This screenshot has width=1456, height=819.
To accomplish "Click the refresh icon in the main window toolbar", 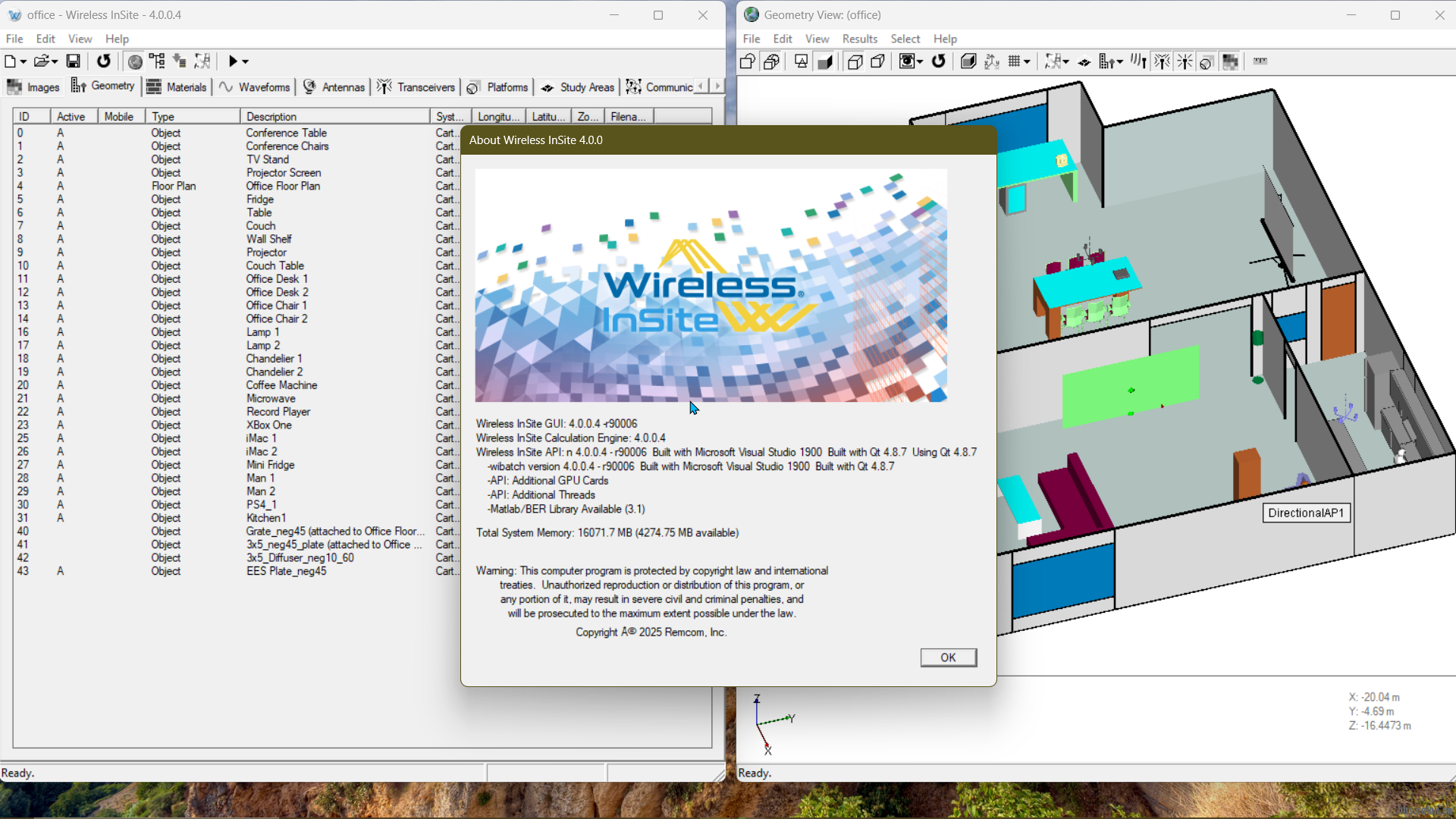I will (104, 61).
